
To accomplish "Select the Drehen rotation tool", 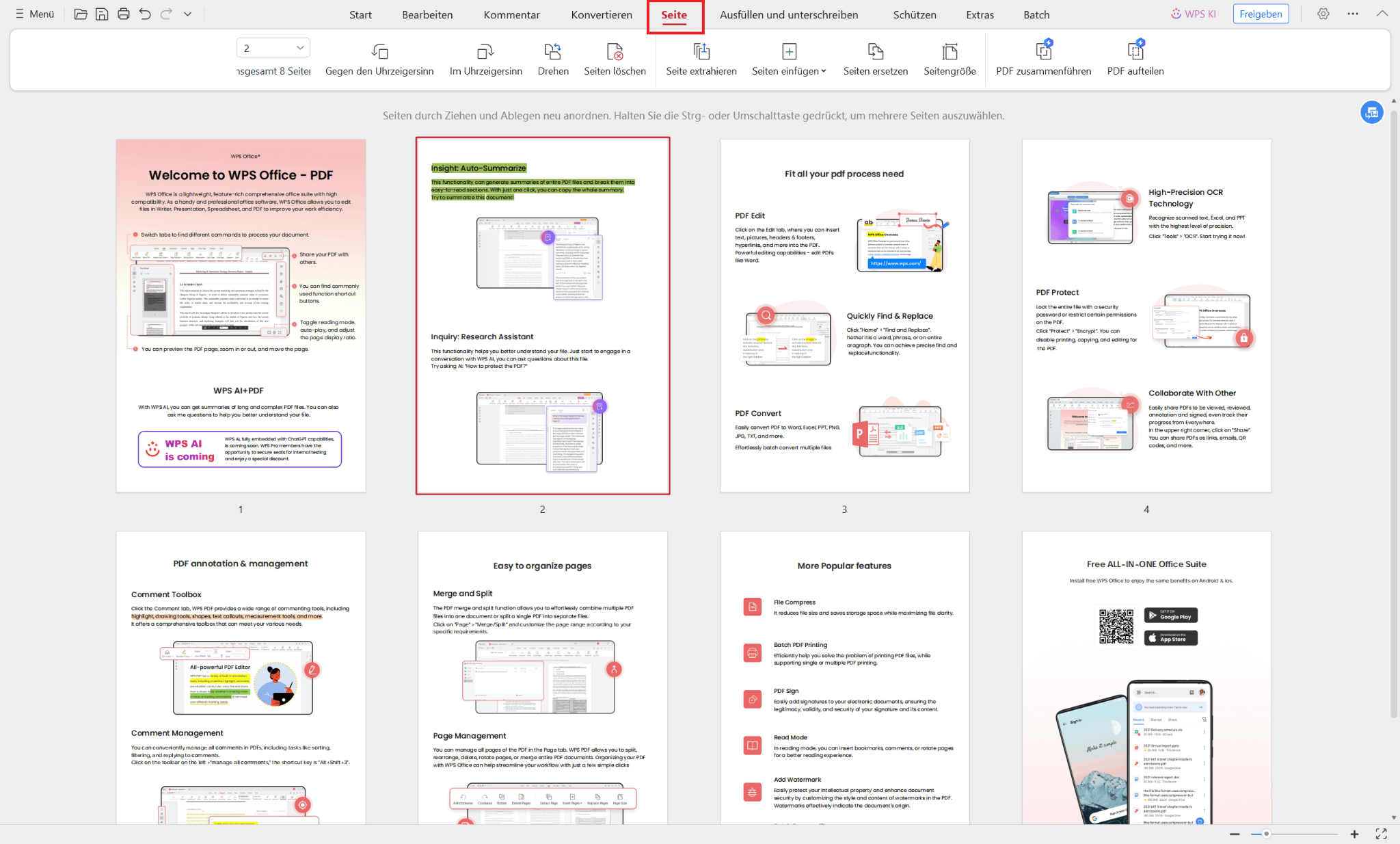I will [x=552, y=58].
